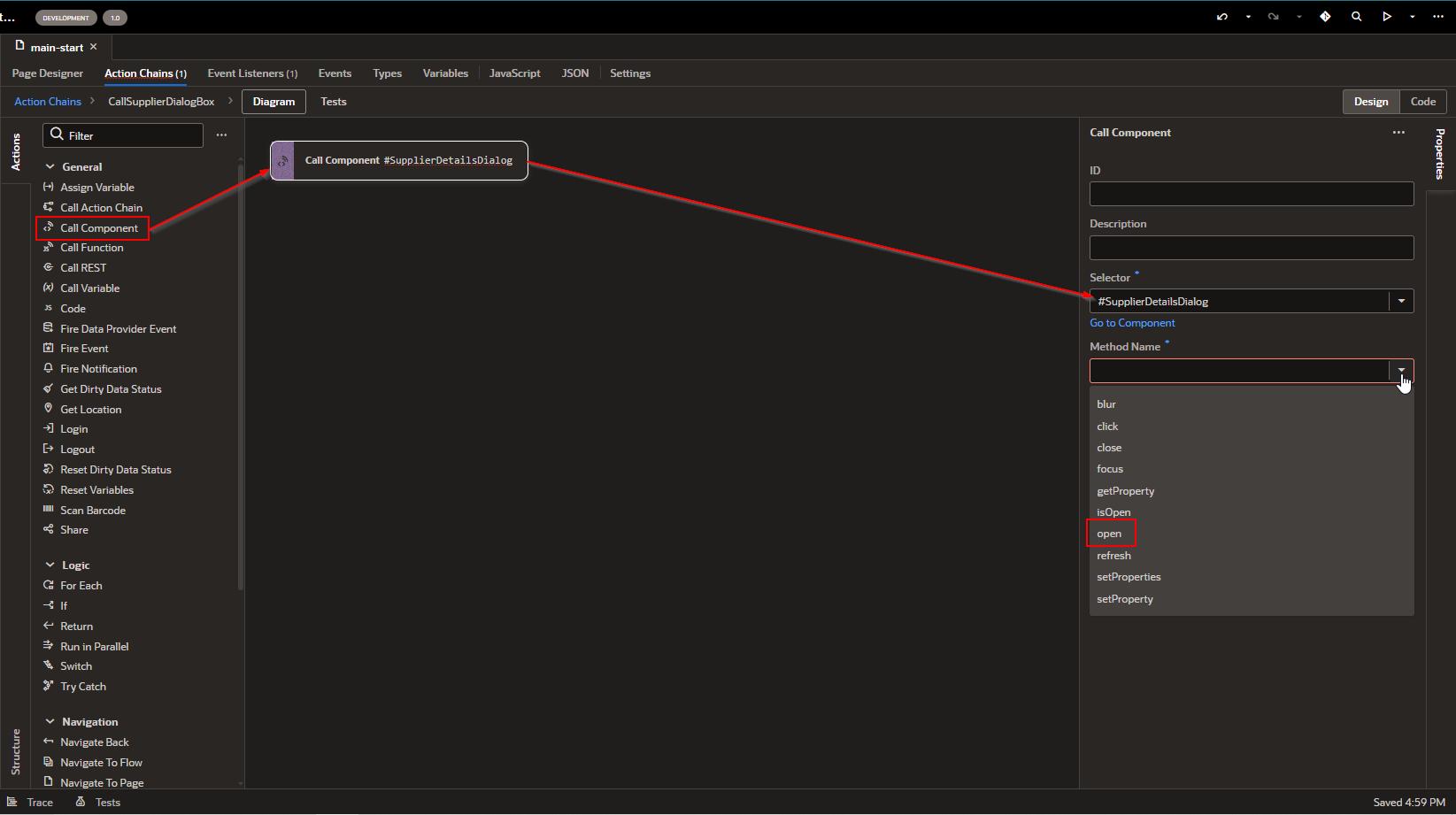1456x815 pixels.
Task: Select the Call Component action icon
Action: [x=49, y=227]
